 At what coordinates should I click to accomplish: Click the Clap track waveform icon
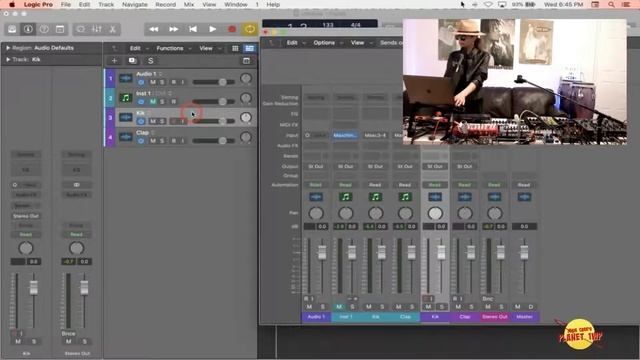[126, 137]
